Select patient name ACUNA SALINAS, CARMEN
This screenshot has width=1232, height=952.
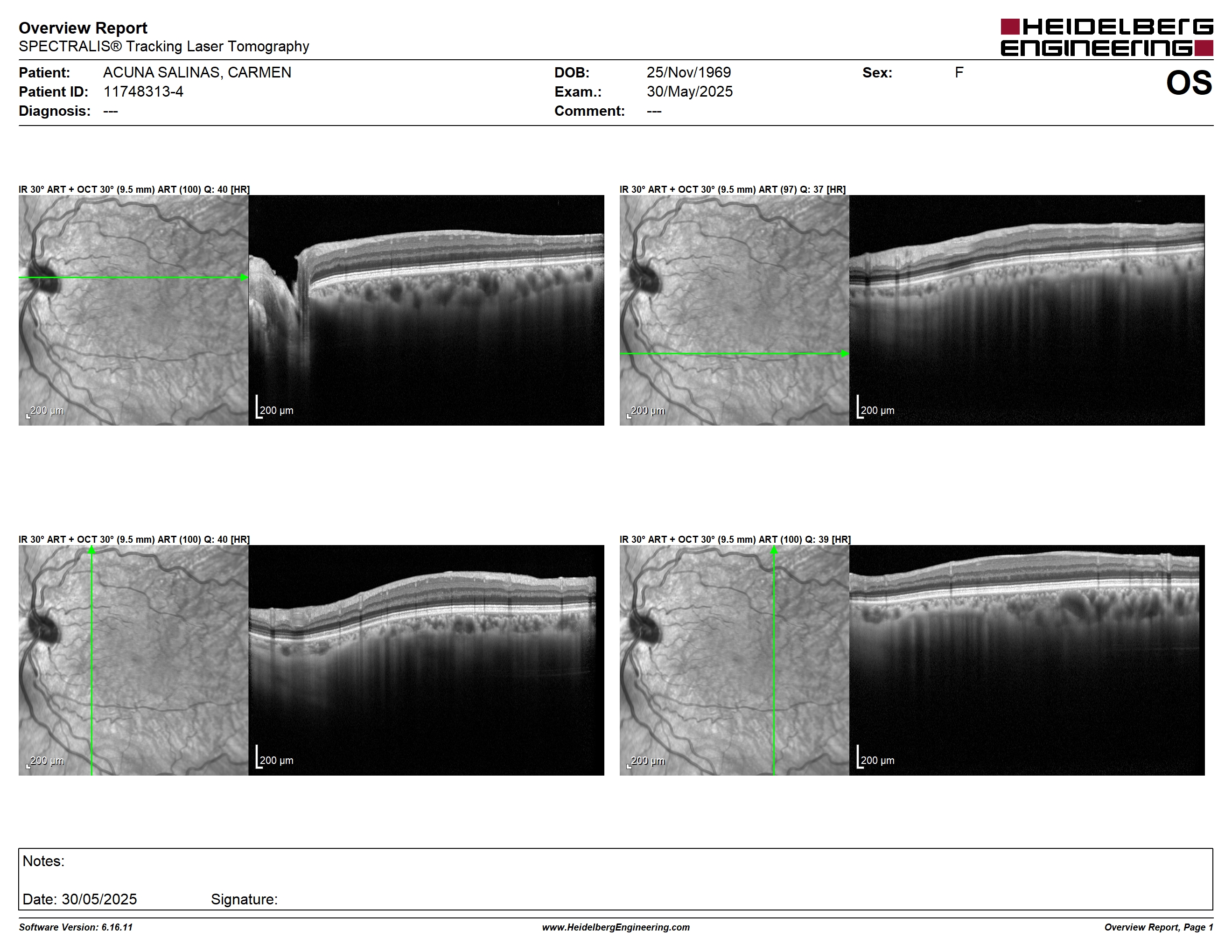(197, 73)
